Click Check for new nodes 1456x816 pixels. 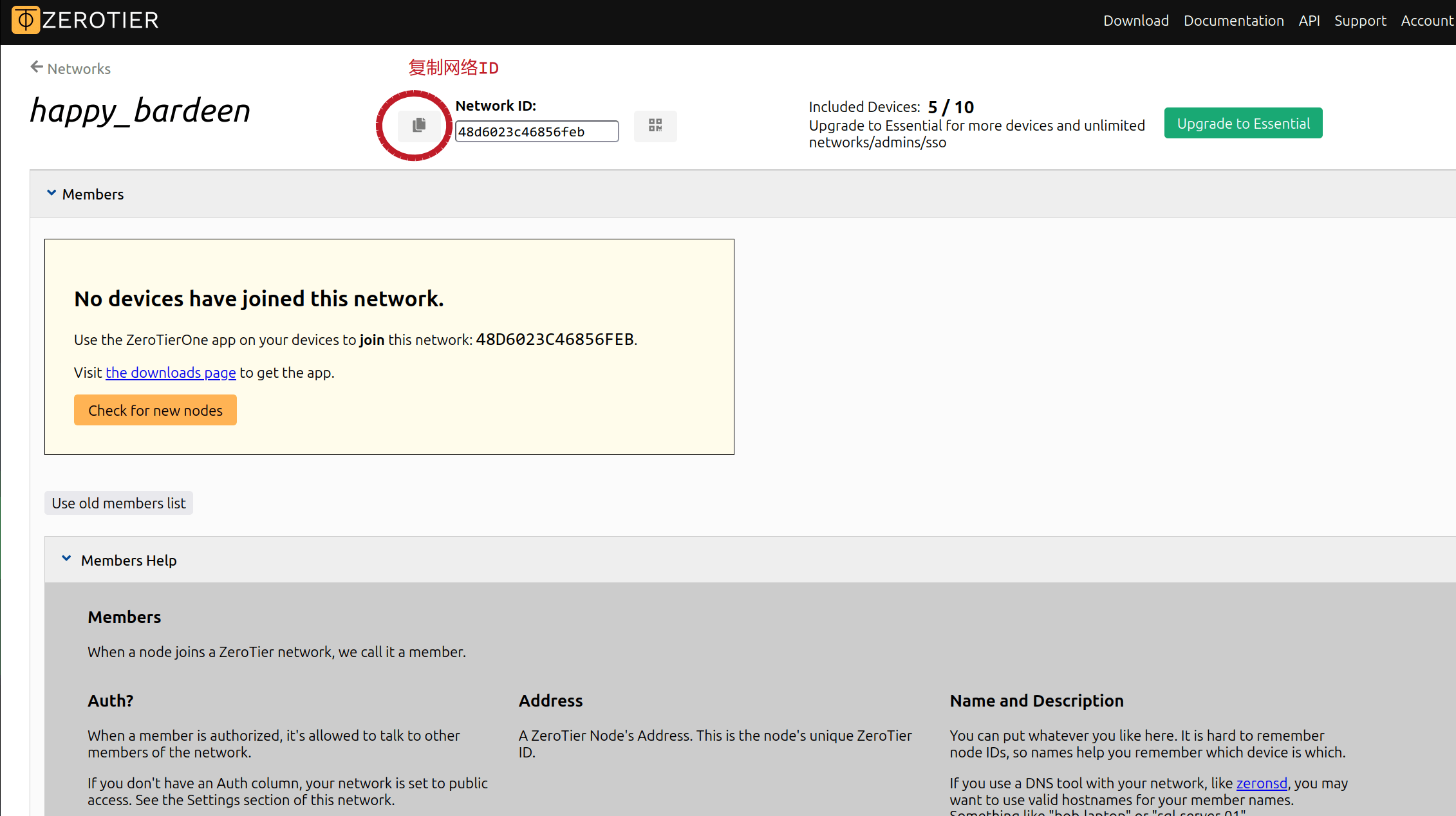(155, 410)
